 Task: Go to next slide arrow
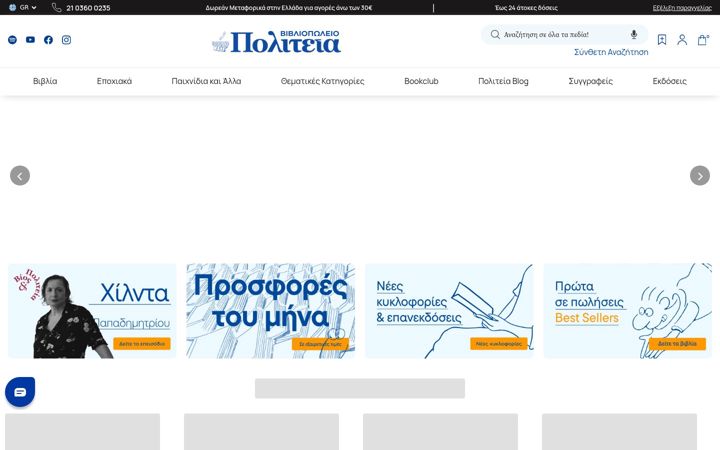[700, 175]
